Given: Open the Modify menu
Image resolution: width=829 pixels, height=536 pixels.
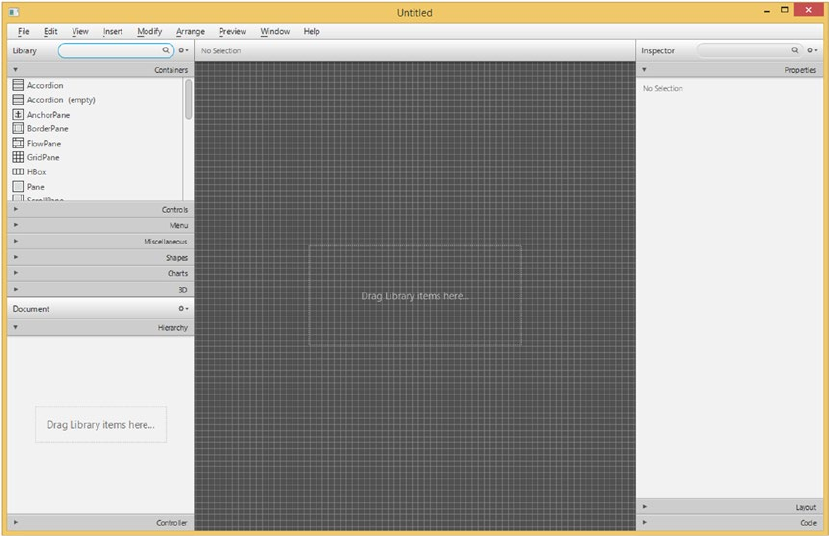Looking at the screenshot, I should tap(150, 31).
